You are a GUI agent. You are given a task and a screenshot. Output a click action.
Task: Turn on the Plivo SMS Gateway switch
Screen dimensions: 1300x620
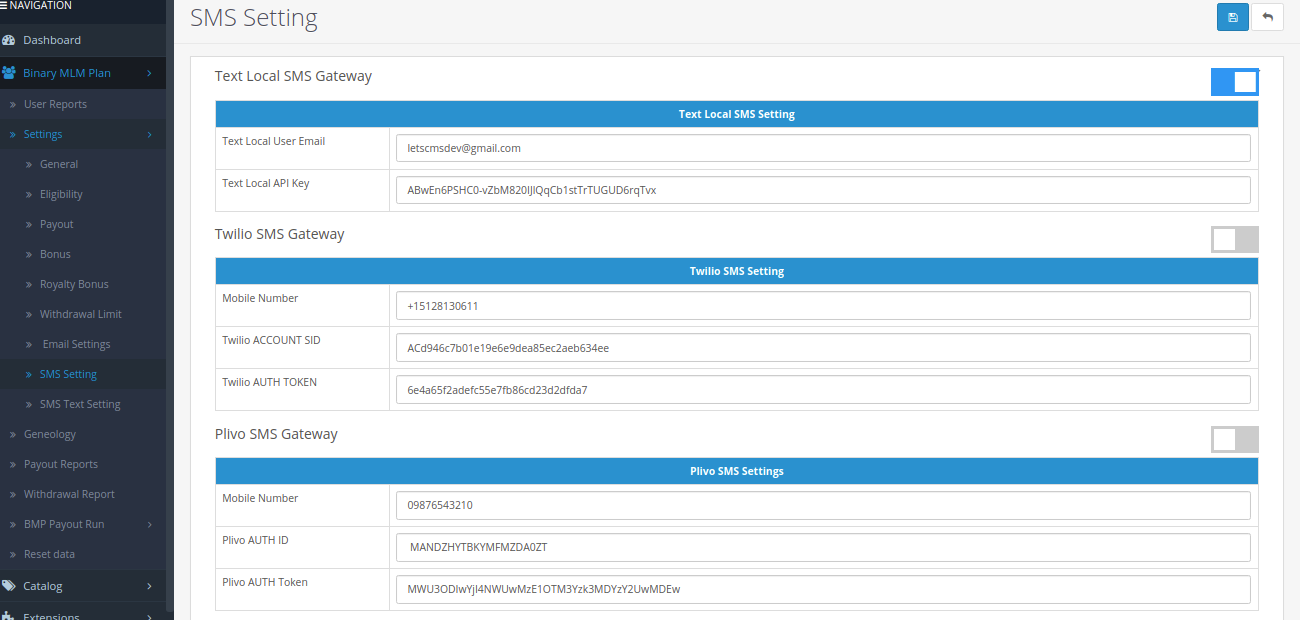(x=1234, y=439)
